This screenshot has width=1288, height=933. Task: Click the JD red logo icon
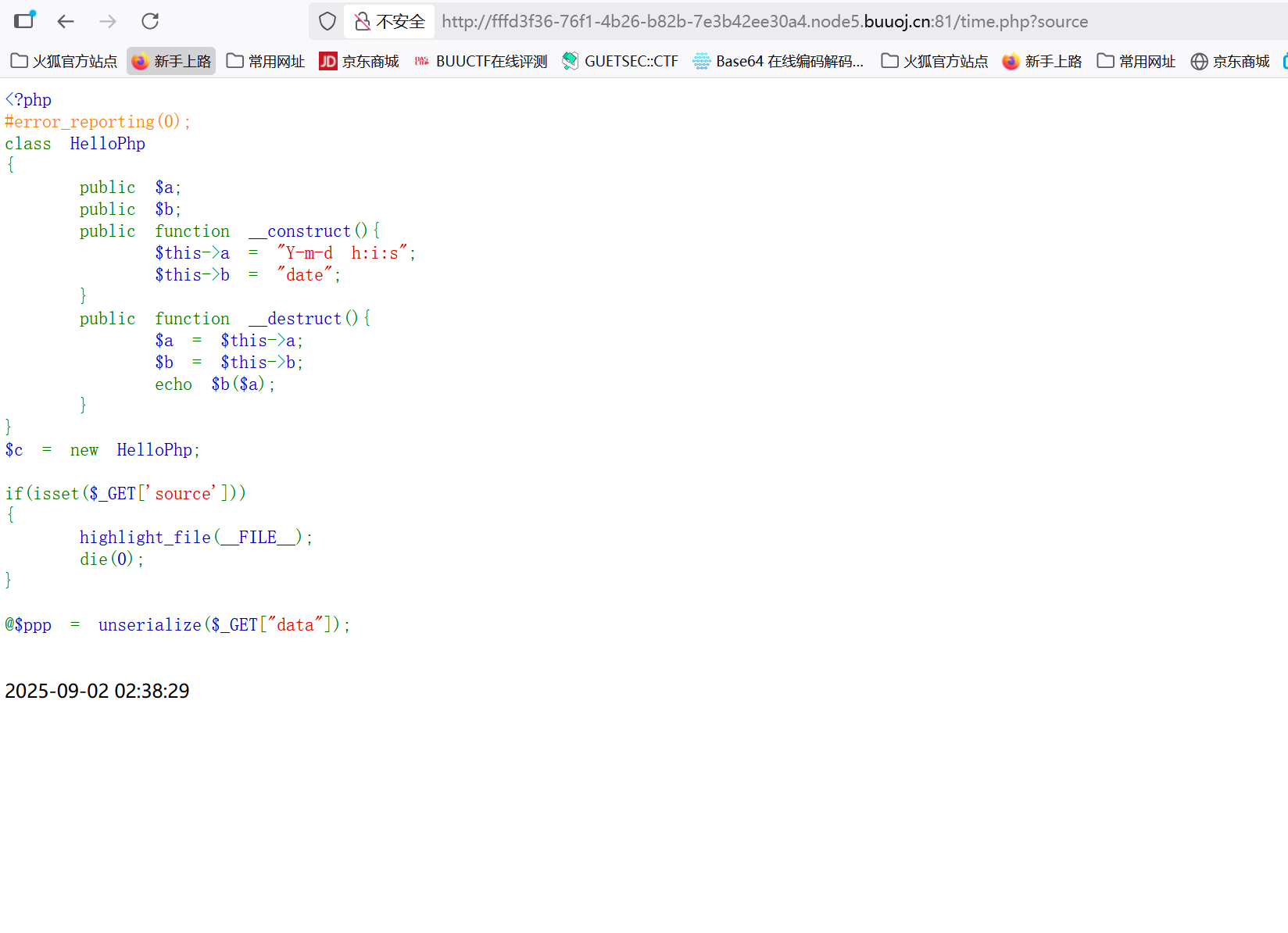pyautogui.click(x=328, y=61)
